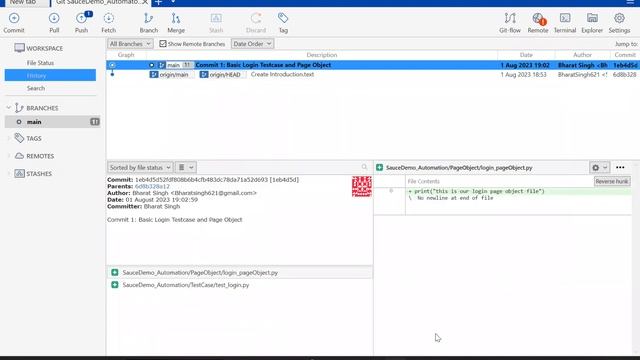Toggle Show Remote Branches checkbox

[x=163, y=44]
